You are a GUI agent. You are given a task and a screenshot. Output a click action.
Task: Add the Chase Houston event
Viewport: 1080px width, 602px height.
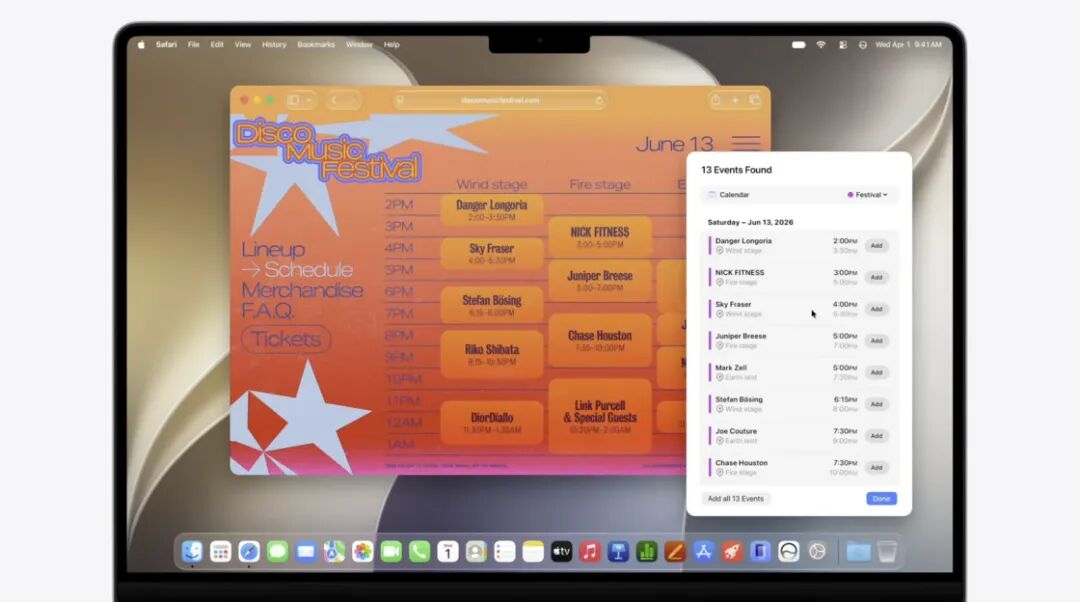[x=876, y=468]
